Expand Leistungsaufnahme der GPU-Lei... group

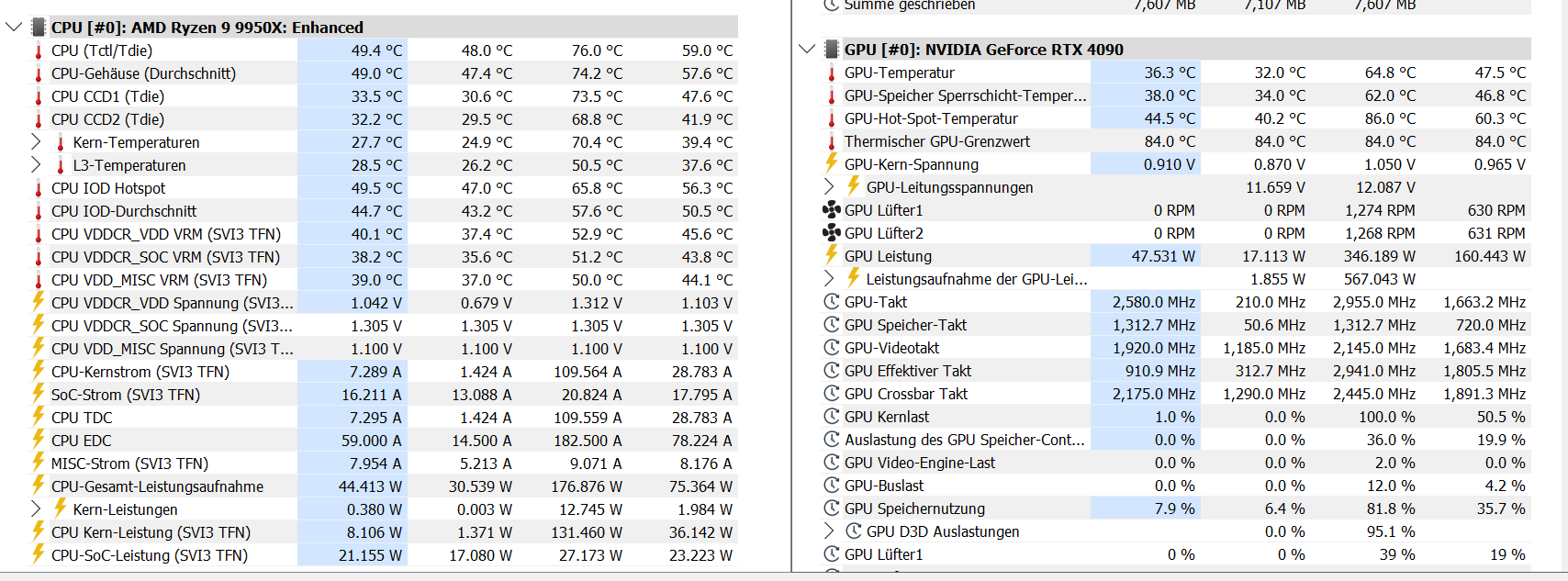click(x=829, y=278)
